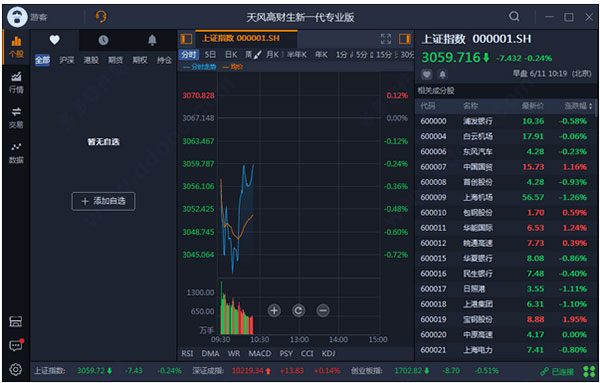Open the 数据 data sidebar section
The width and height of the screenshot is (600, 383).
pos(16,153)
